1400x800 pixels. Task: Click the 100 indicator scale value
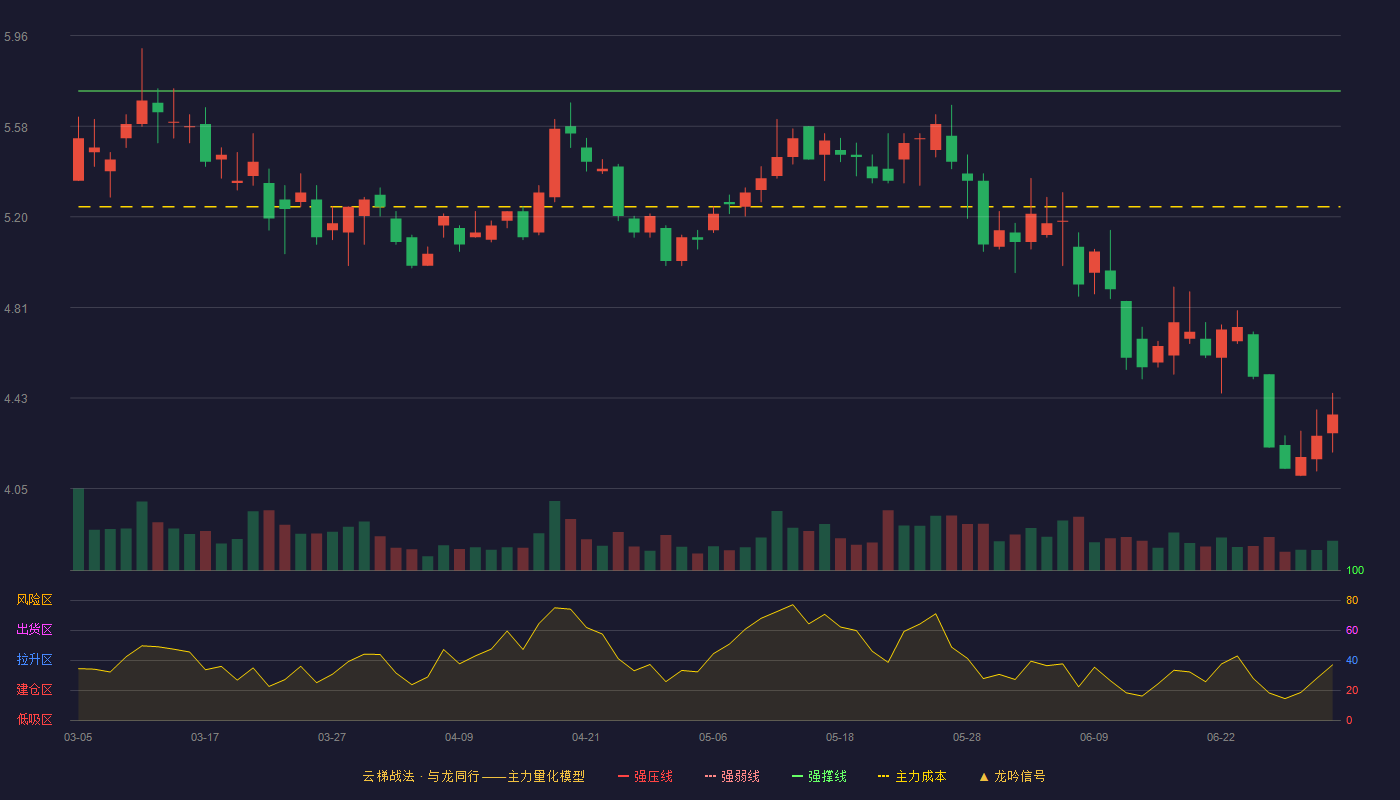tap(1355, 570)
